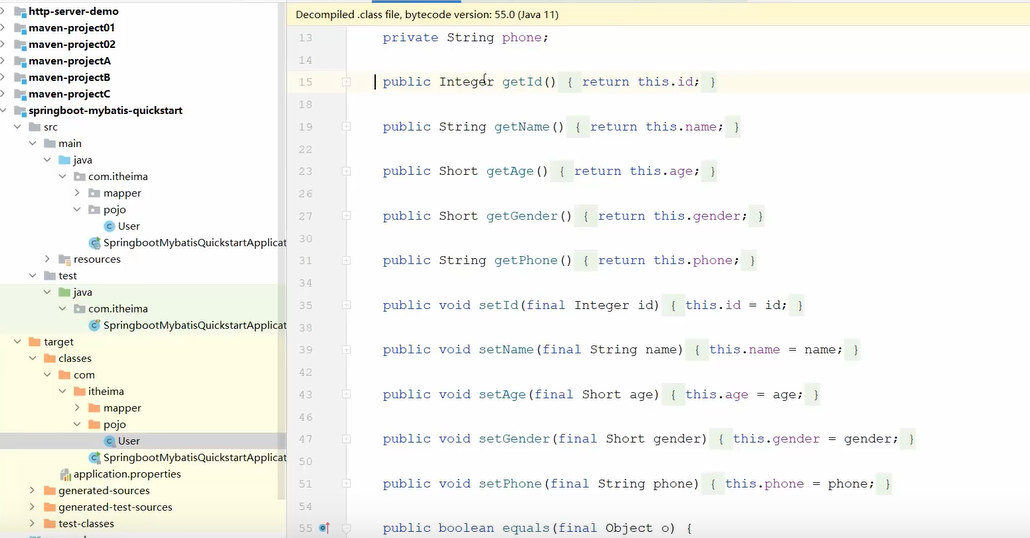Toggle fold of getGender method on line 27
Screen dimensions: 1030x538
pyautogui.click(x=346, y=216)
